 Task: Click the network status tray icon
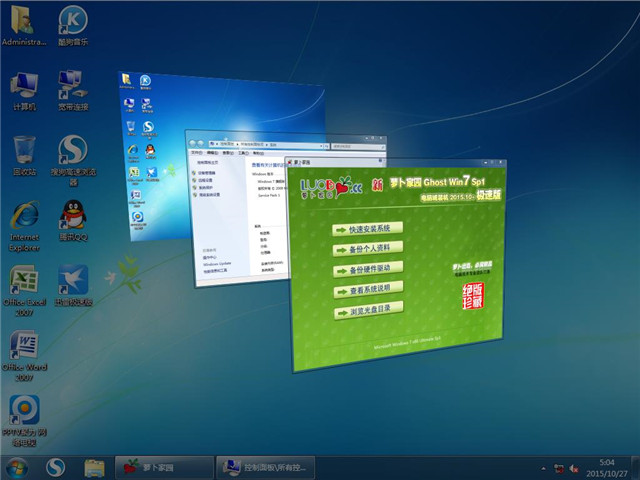pyautogui.click(x=559, y=469)
